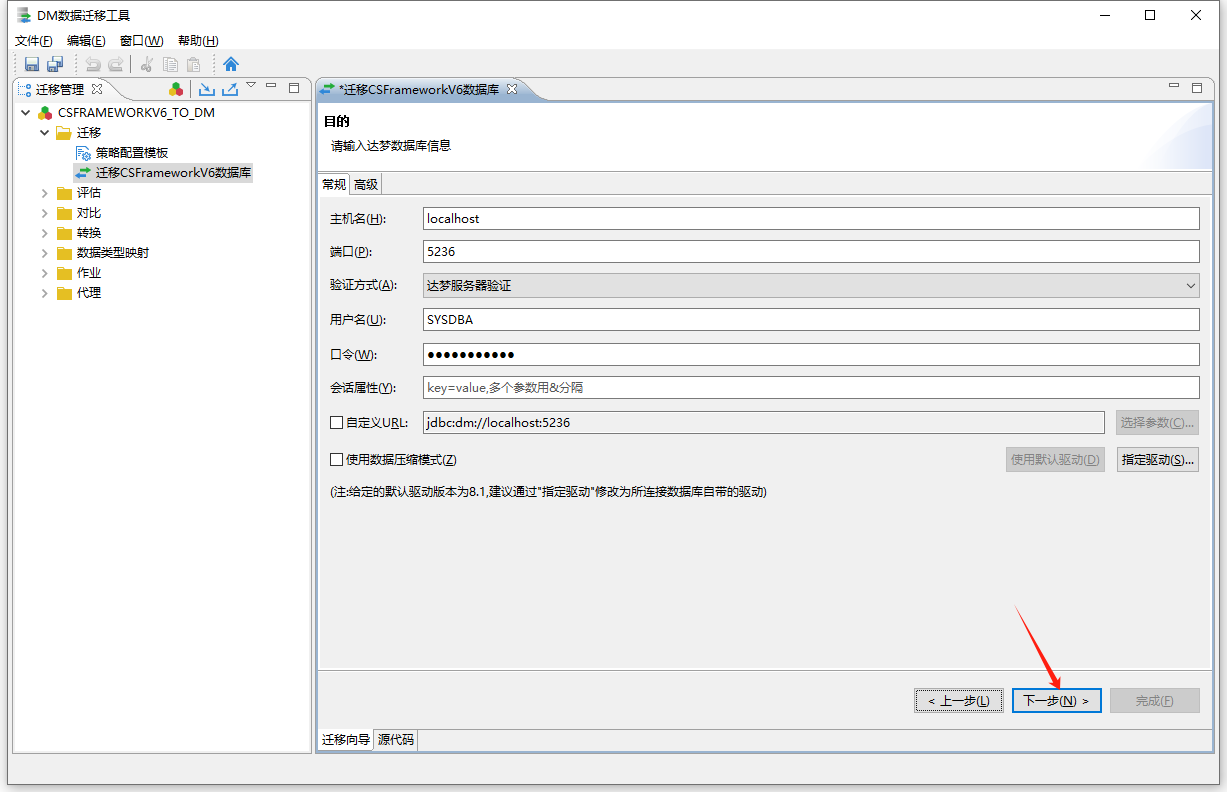Click the Cut scissors icon

pos(146,64)
